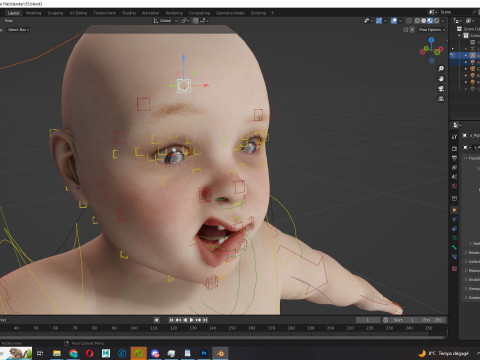The image size is (480, 360).
Task: Open the World properties tab
Action: (x=454, y=186)
